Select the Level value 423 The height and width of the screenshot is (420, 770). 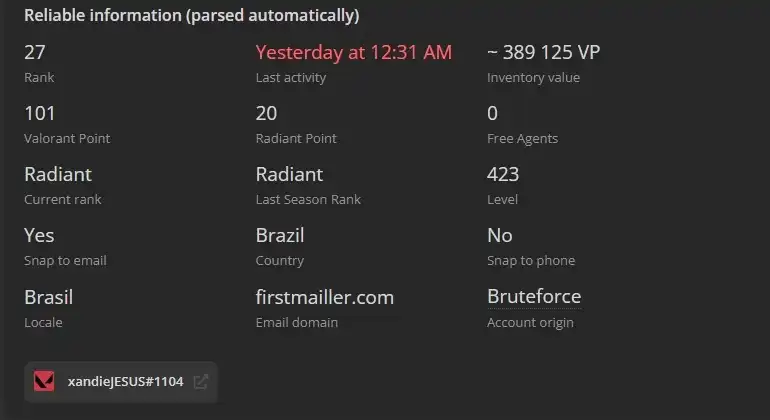coord(503,174)
